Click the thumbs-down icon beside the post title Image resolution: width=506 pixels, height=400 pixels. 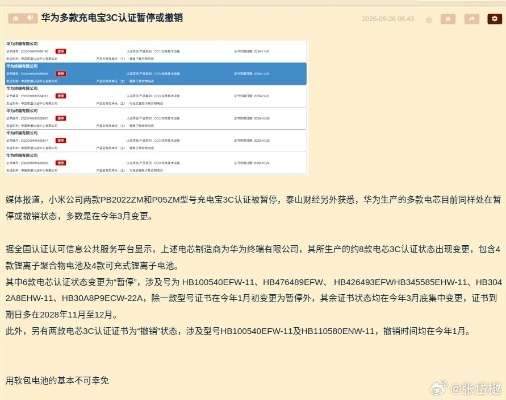(x=30, y=18)
